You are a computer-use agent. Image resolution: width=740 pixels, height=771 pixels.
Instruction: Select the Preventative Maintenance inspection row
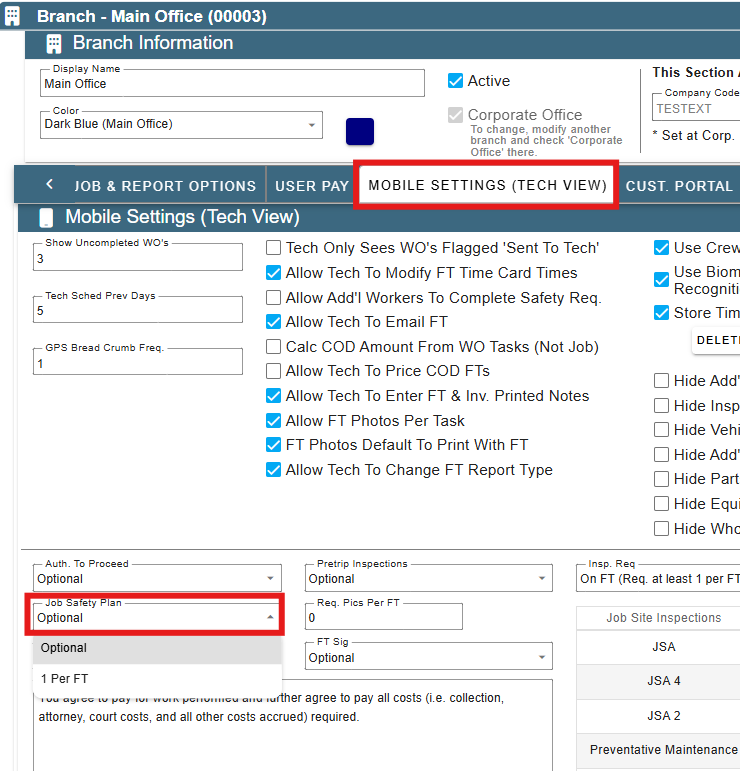click(658, 750)
